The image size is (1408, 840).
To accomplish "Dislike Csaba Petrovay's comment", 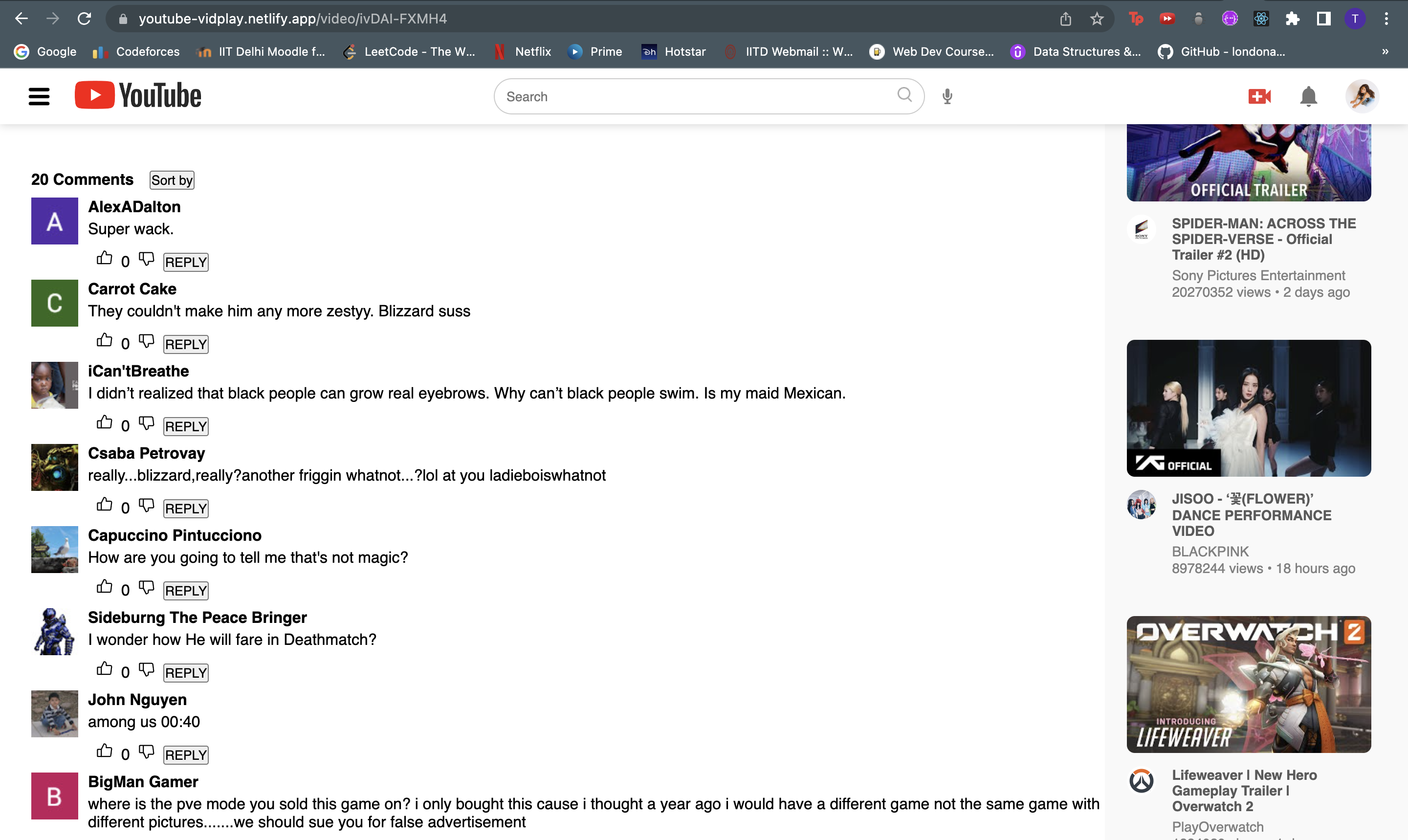I will (147, 506).
